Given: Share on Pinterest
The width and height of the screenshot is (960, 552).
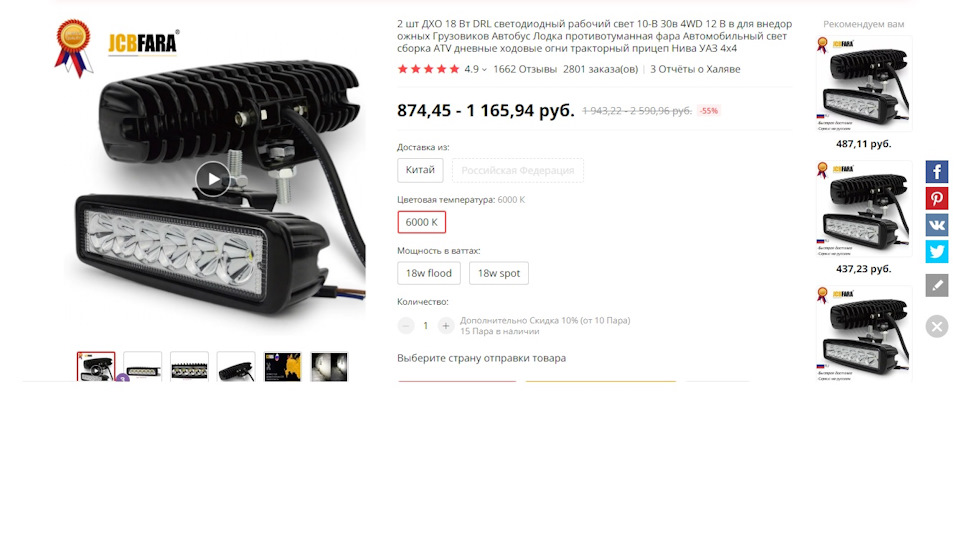Looking at the screenshot, I should [936, 198].
